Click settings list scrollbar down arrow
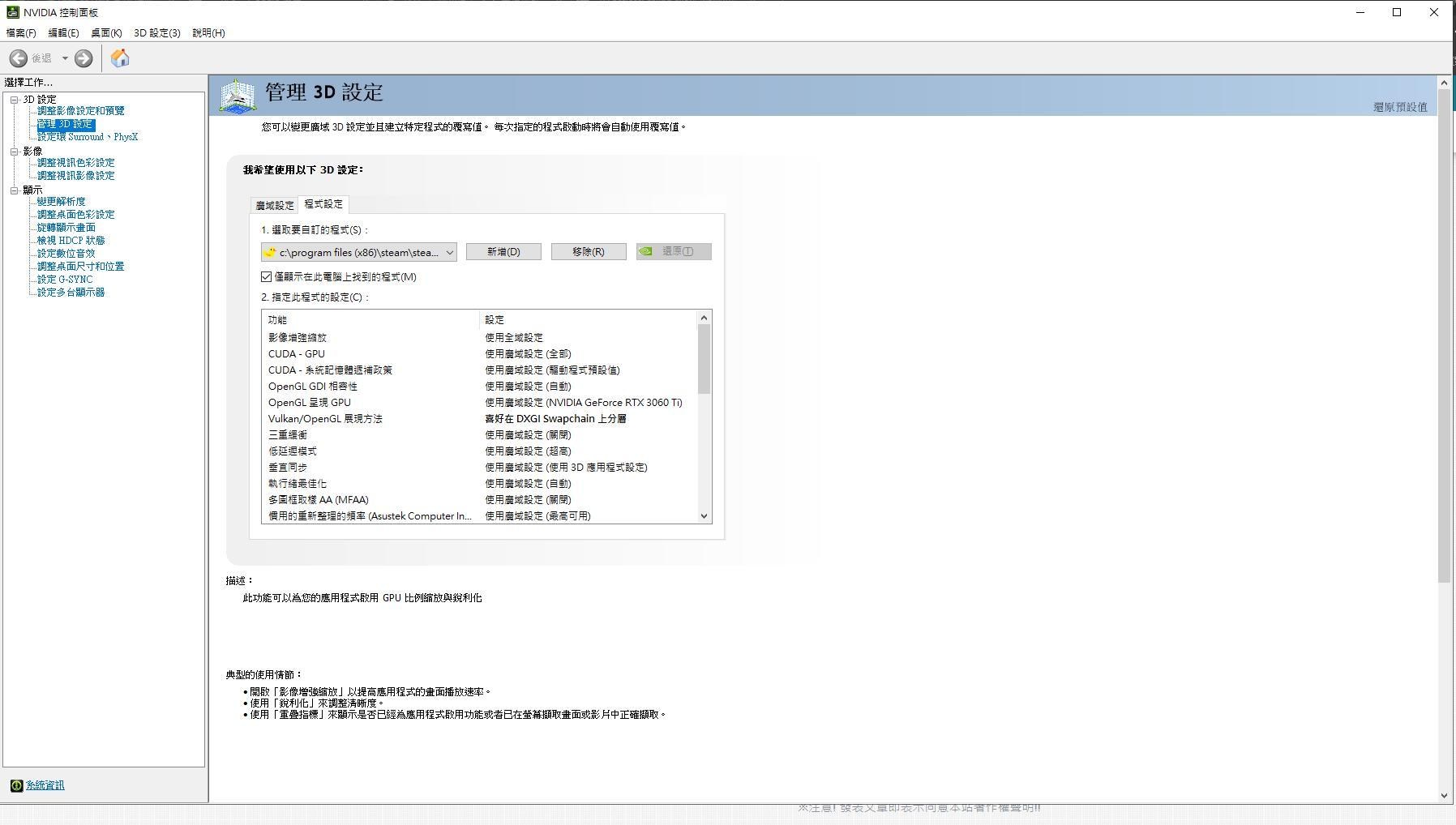This screenshot has height=825, width=1456. pos(704,516)
